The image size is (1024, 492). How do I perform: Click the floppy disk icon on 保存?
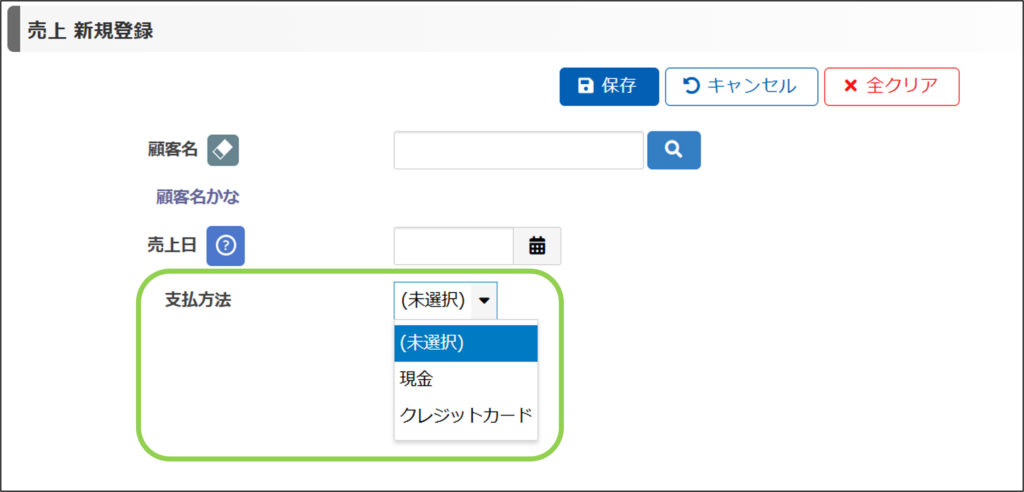586,86
